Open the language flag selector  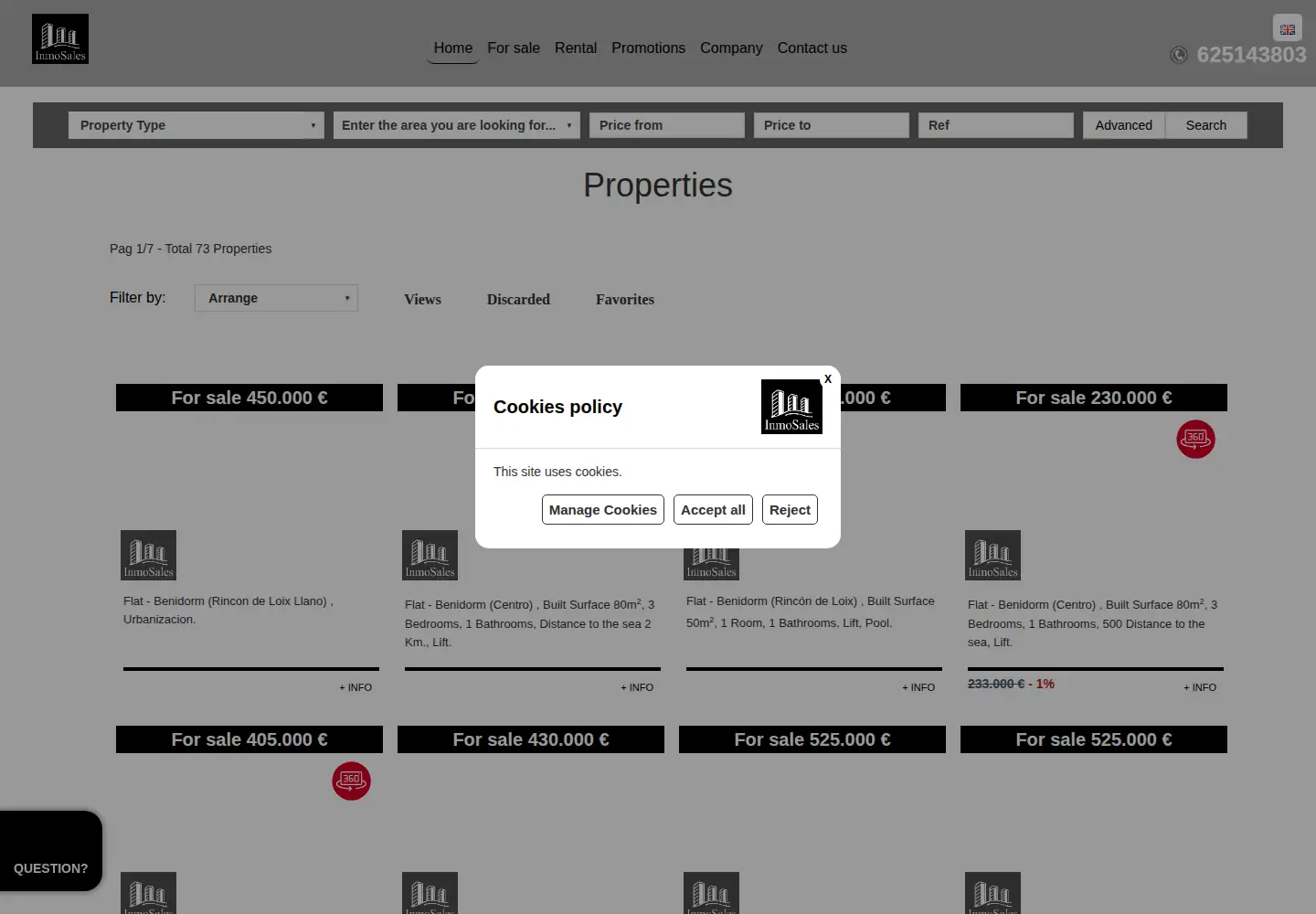(1287, 28)
